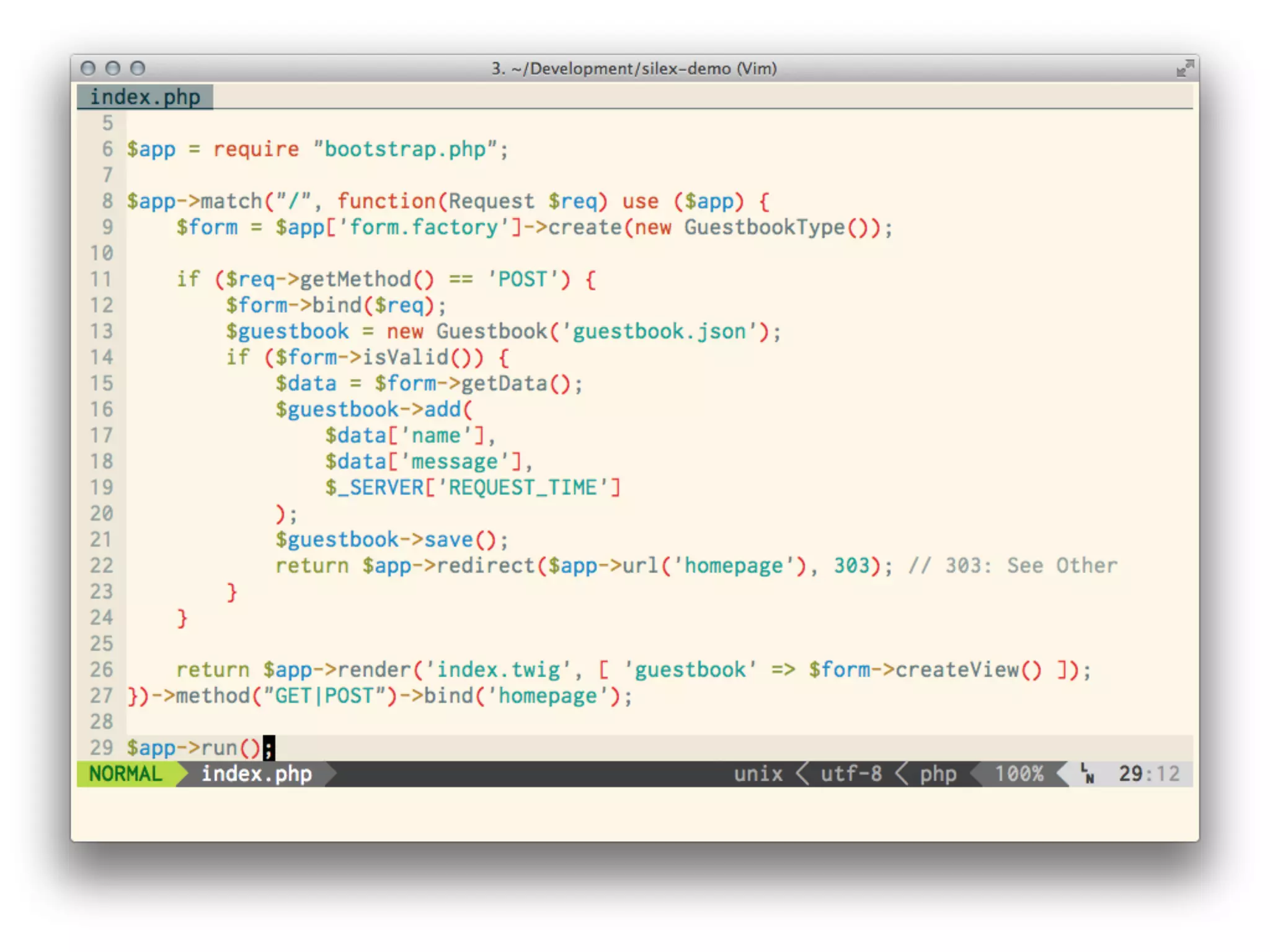Select the index.php tab at top
1270x952 pixels.
145,97
